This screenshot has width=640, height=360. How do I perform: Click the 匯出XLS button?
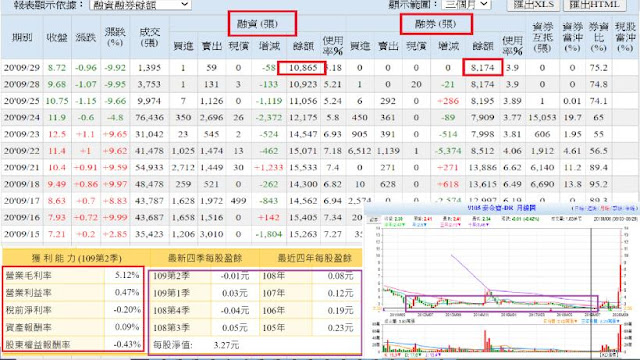tap(534, 4)
